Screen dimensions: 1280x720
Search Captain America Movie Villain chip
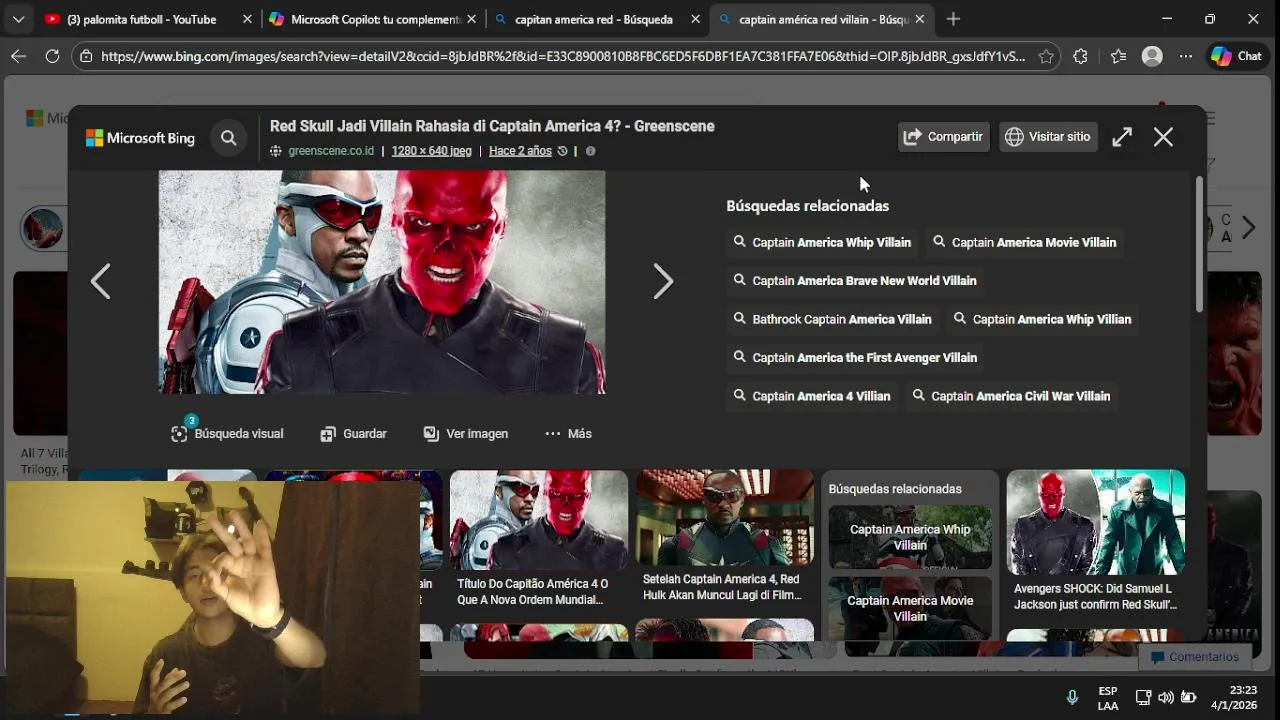[x=1024, y=242]
